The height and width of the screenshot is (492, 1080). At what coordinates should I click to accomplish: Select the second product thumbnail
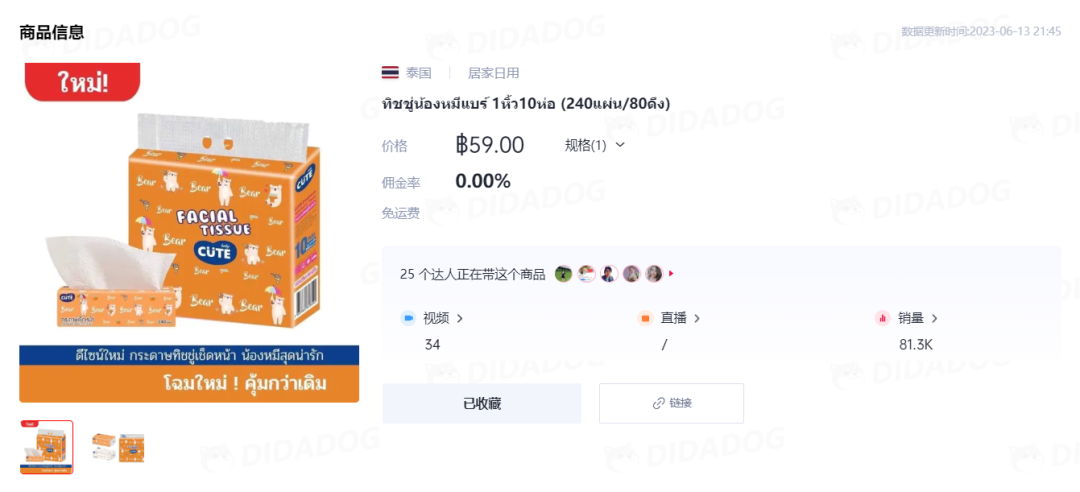[118, 447]
